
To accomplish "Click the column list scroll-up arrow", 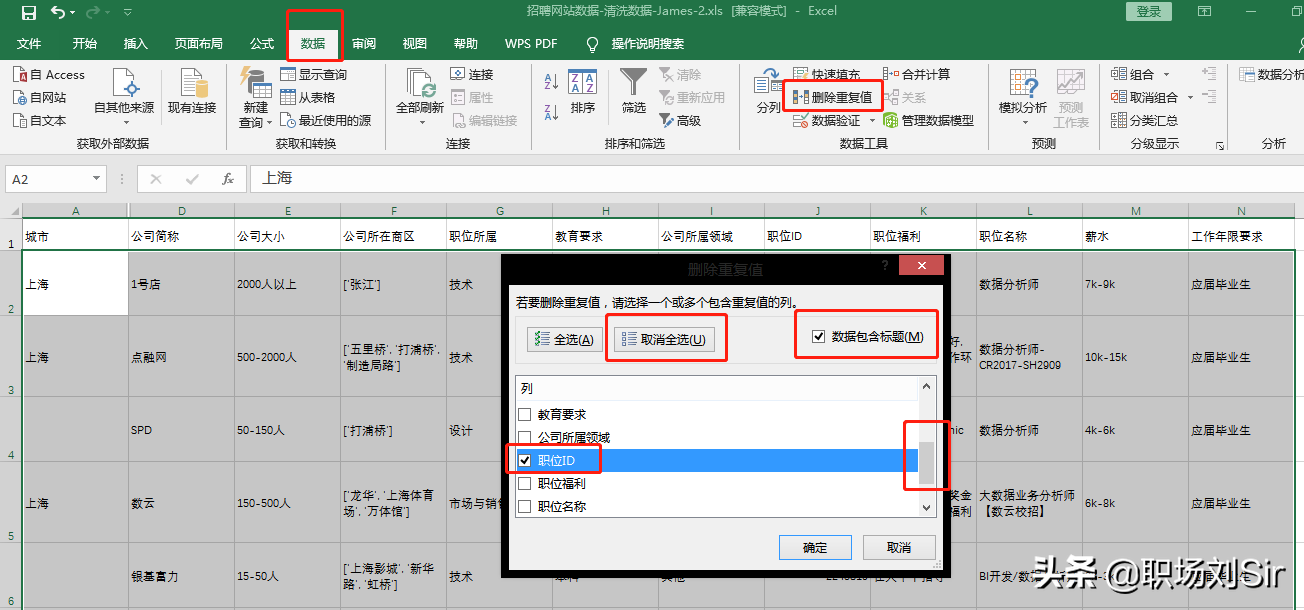I will (x=927, y=387).
